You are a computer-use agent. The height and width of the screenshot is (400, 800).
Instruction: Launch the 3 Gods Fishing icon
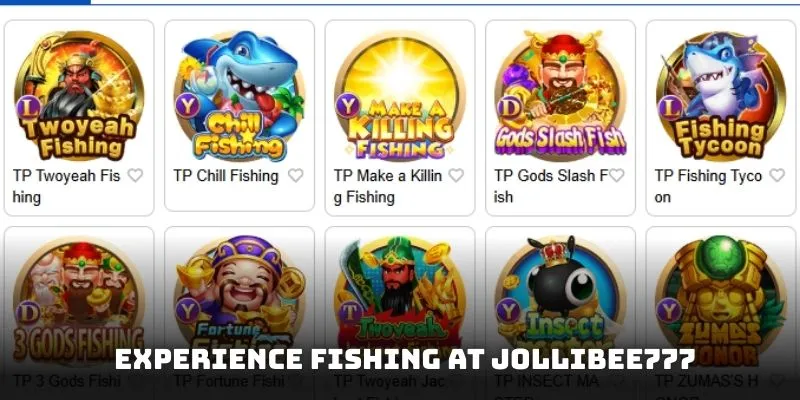pos(79,301)
